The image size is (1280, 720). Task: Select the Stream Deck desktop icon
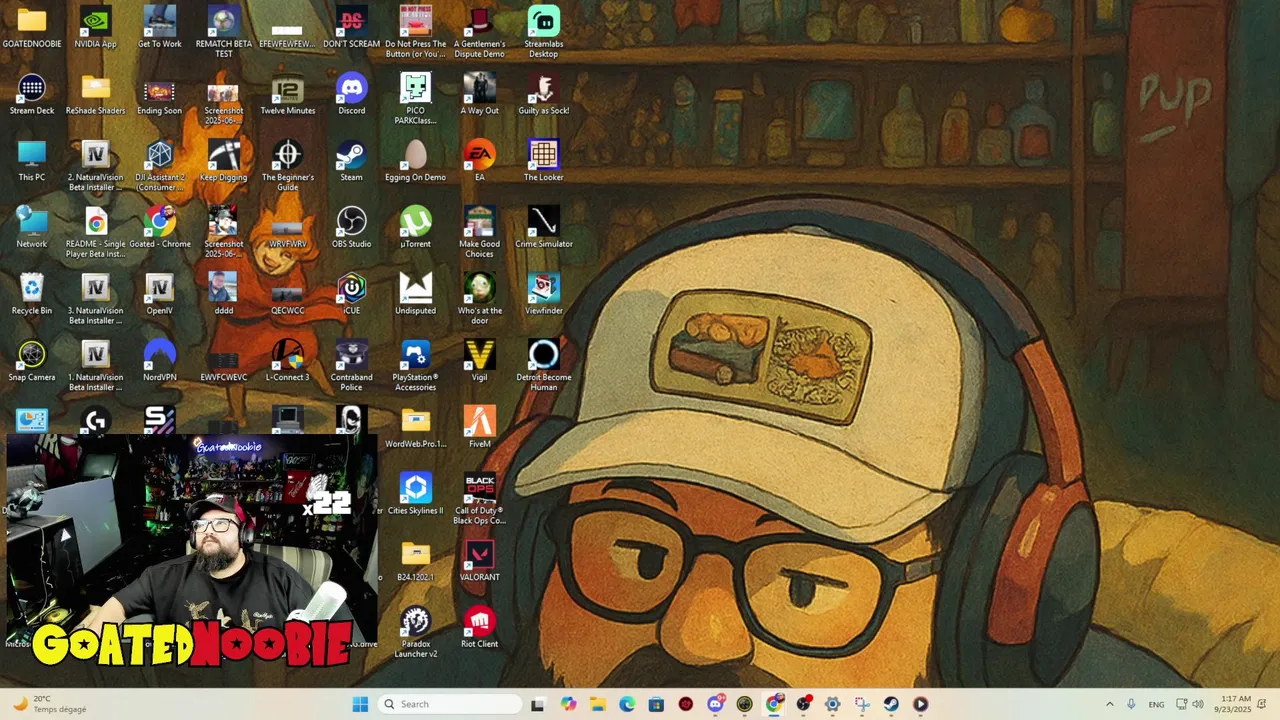coord(32,95)
